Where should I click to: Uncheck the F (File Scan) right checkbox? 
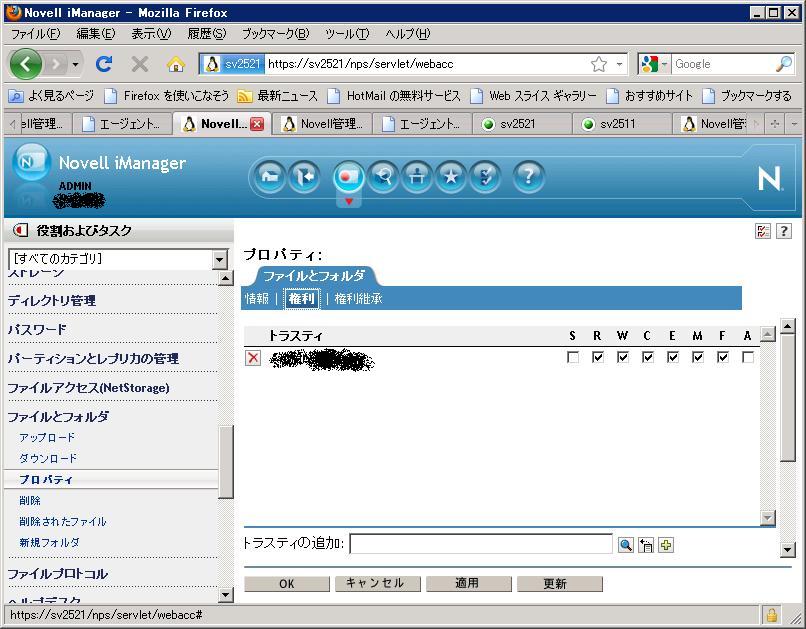click(x=723, y=357)
